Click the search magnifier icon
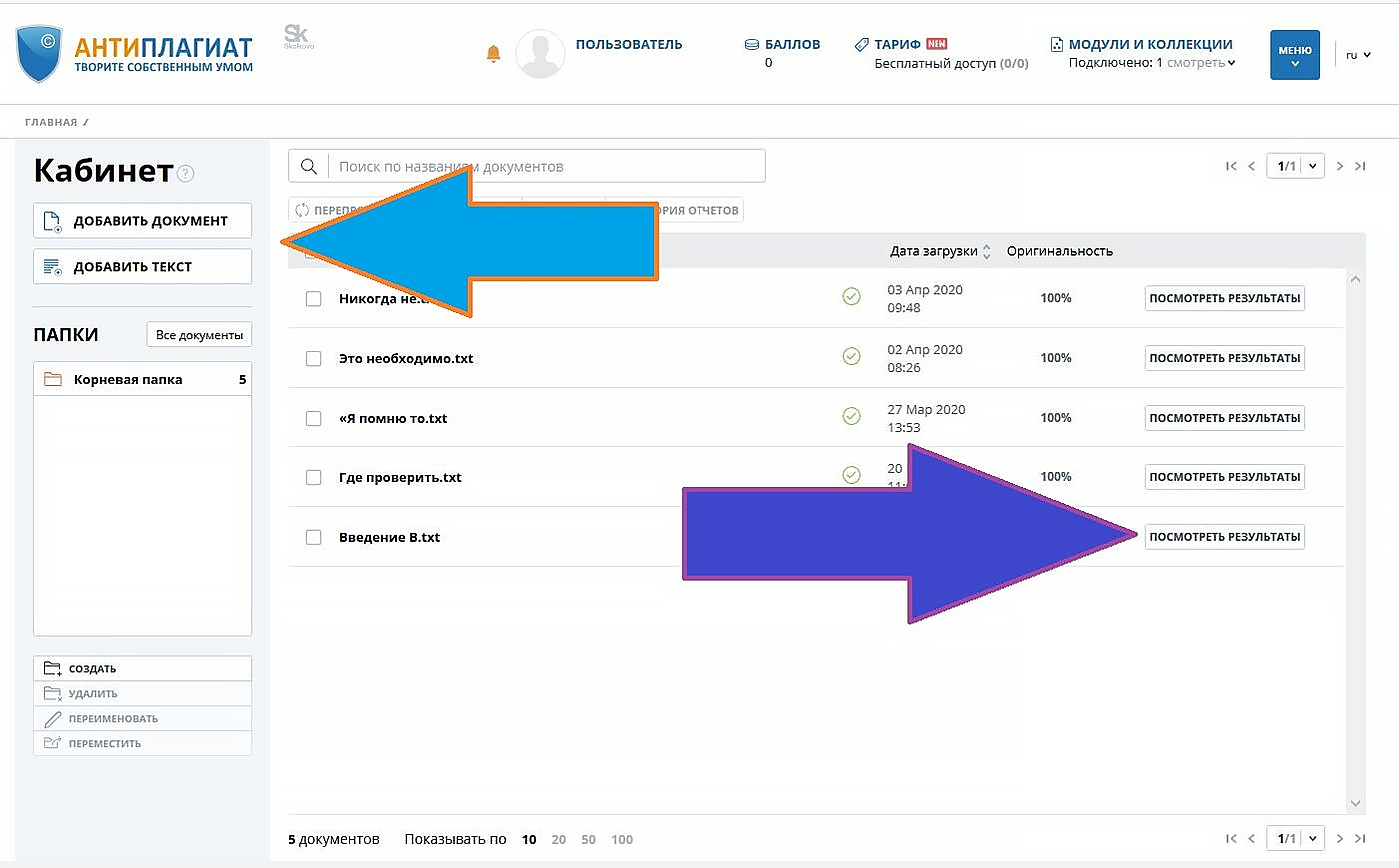1399x868 pixels. coord(309,166)
